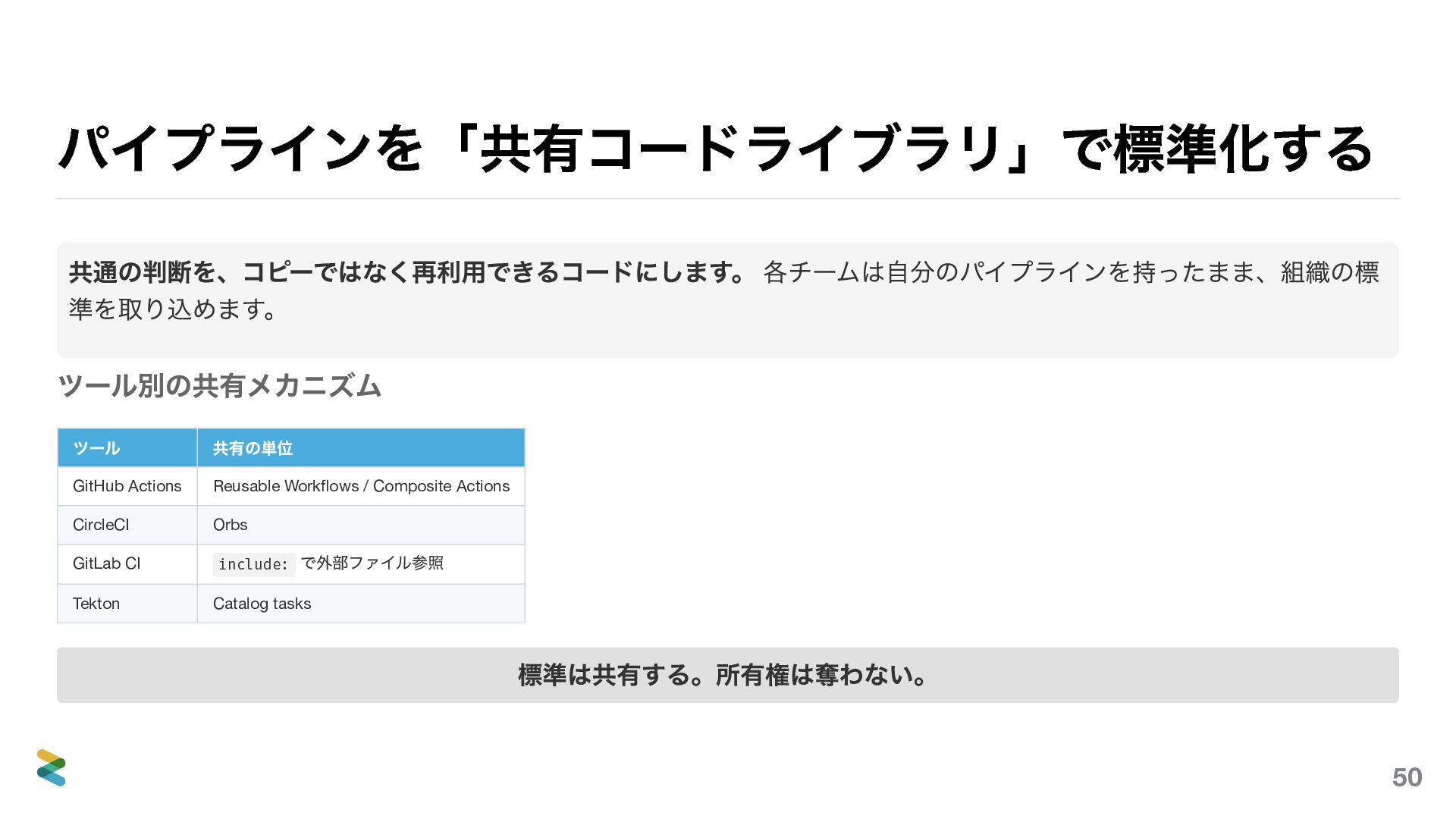Screen dimensions: 1456x819
Task: Click the 共有の単位 column header
Action: [x=361, y=447]
